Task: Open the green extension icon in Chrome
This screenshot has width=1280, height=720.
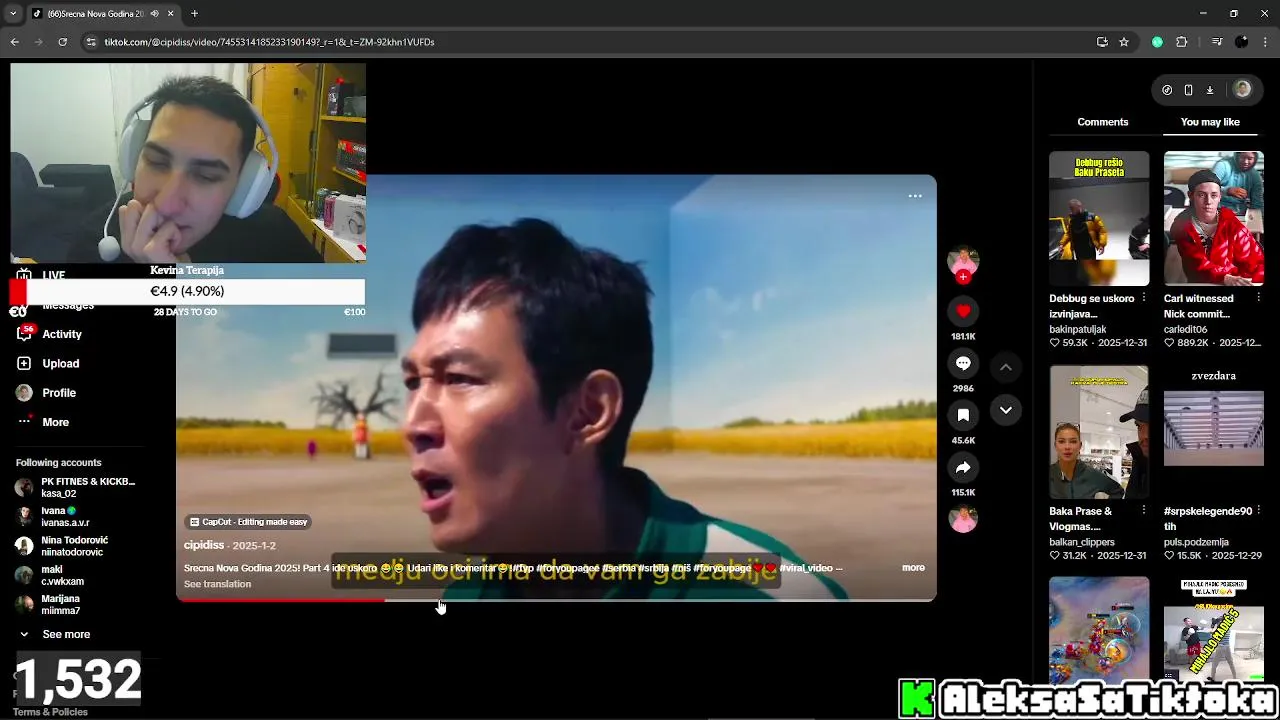Action: tap(1157, 42)
